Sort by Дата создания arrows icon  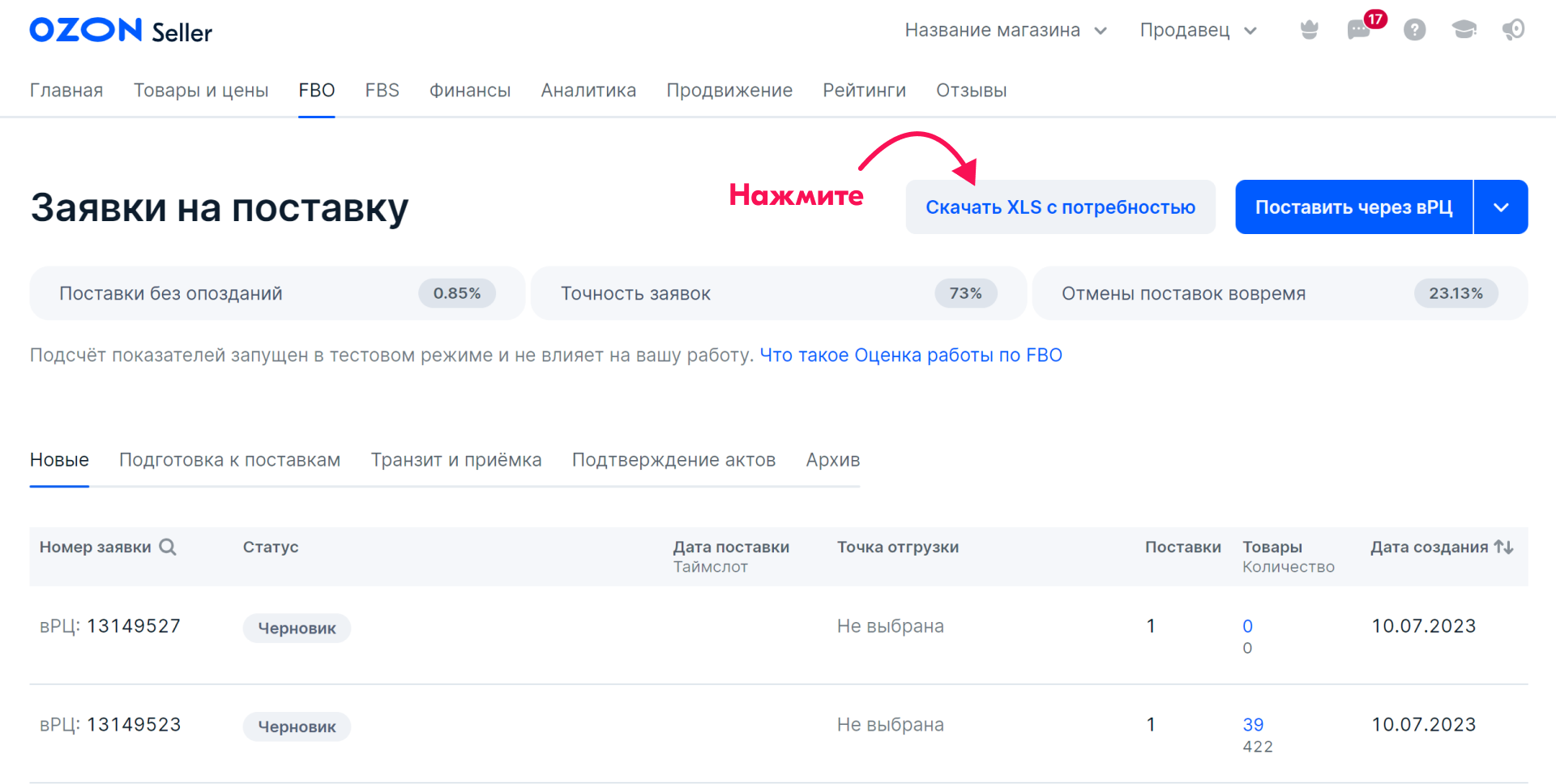point(1503,547)
